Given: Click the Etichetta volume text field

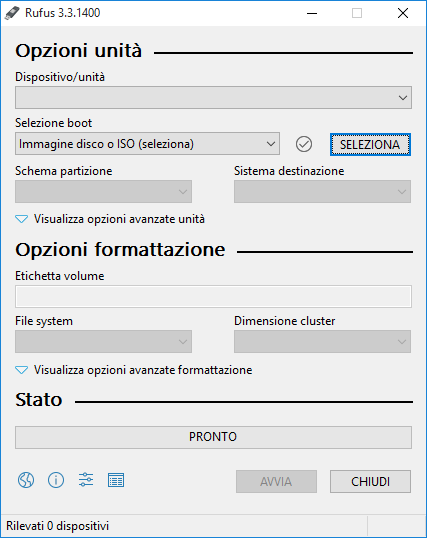Looking at the screenshot, I should [x=213, y=296].
